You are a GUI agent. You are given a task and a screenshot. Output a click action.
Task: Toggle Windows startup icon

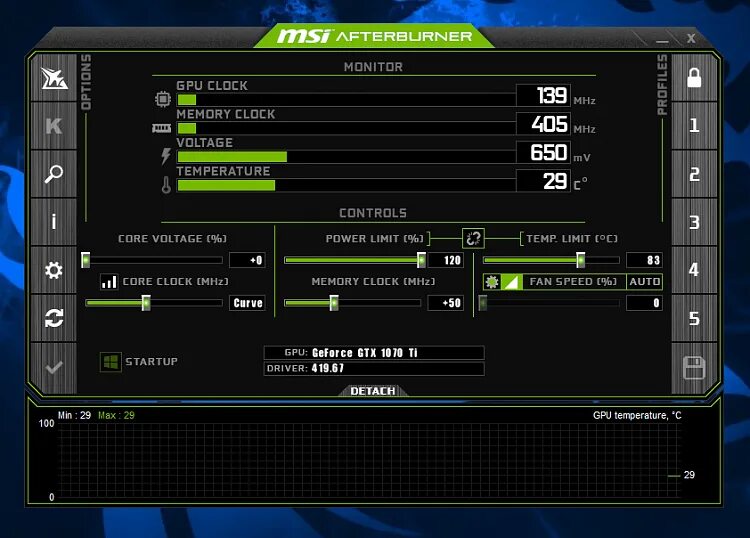click(x=110, y=362)
